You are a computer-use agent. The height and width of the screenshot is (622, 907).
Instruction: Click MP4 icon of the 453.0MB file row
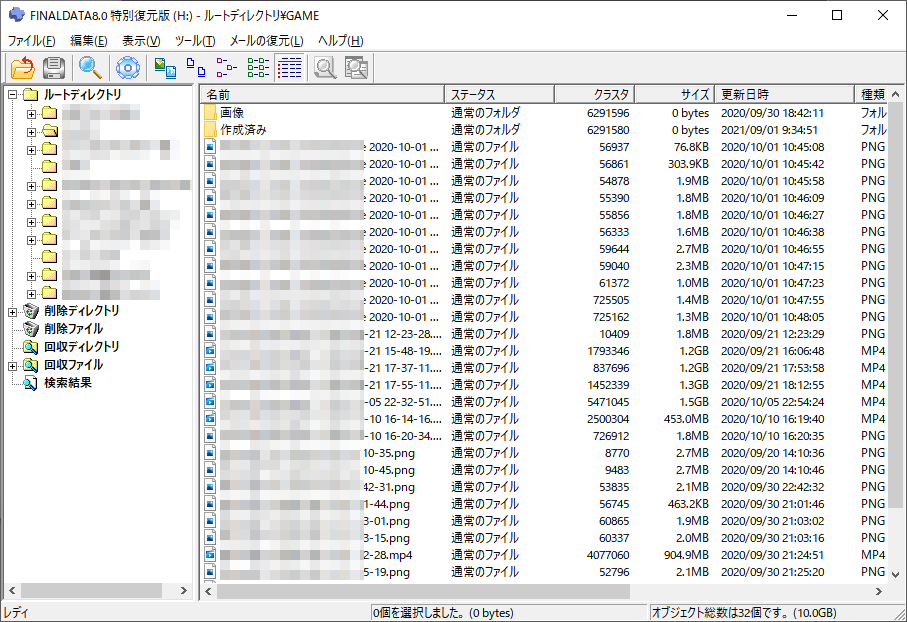click(210, 418)
